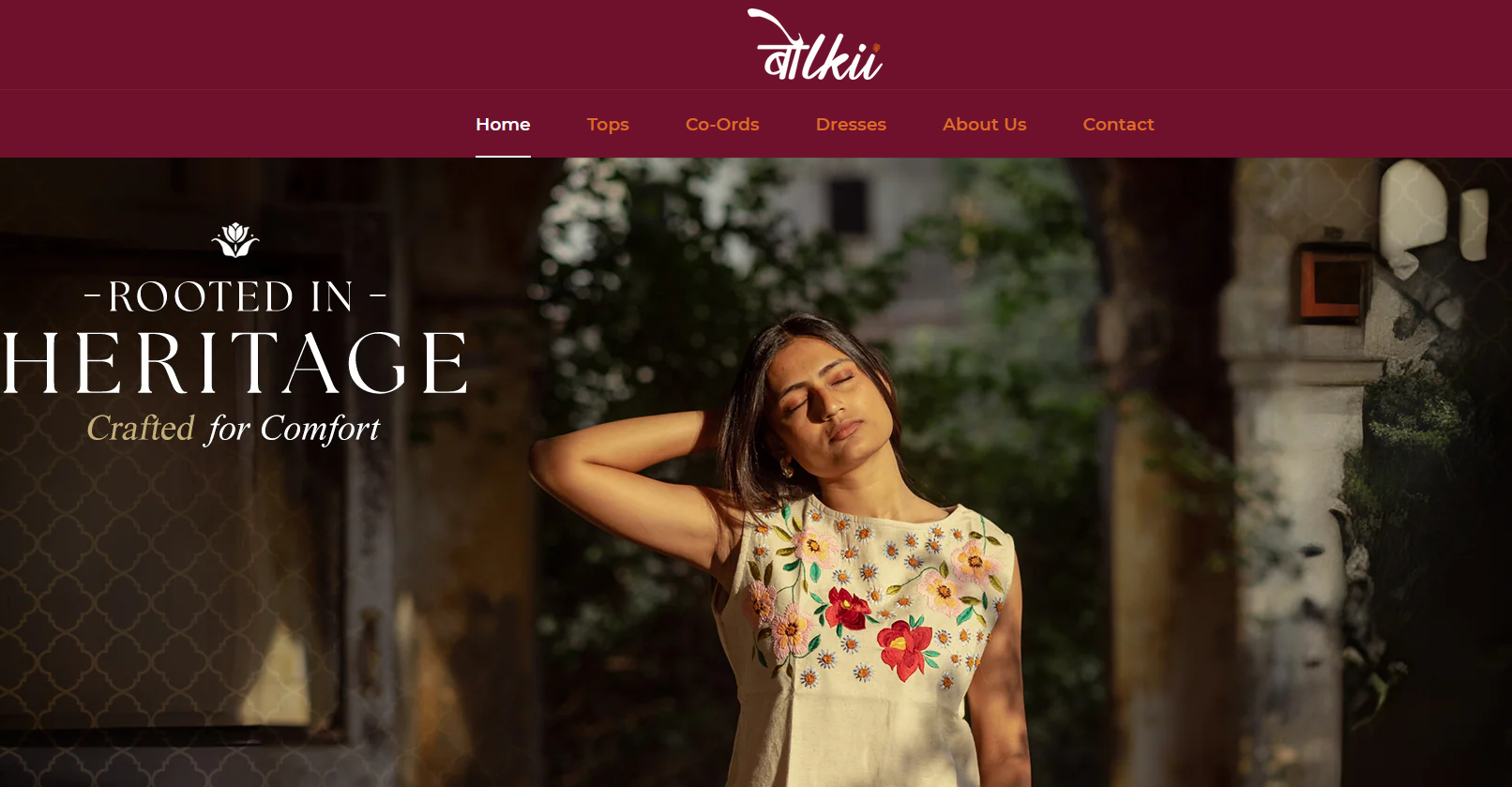Screen dimensions: 1512x787
Task: Visit the About Us page
Action: point(985,124)
